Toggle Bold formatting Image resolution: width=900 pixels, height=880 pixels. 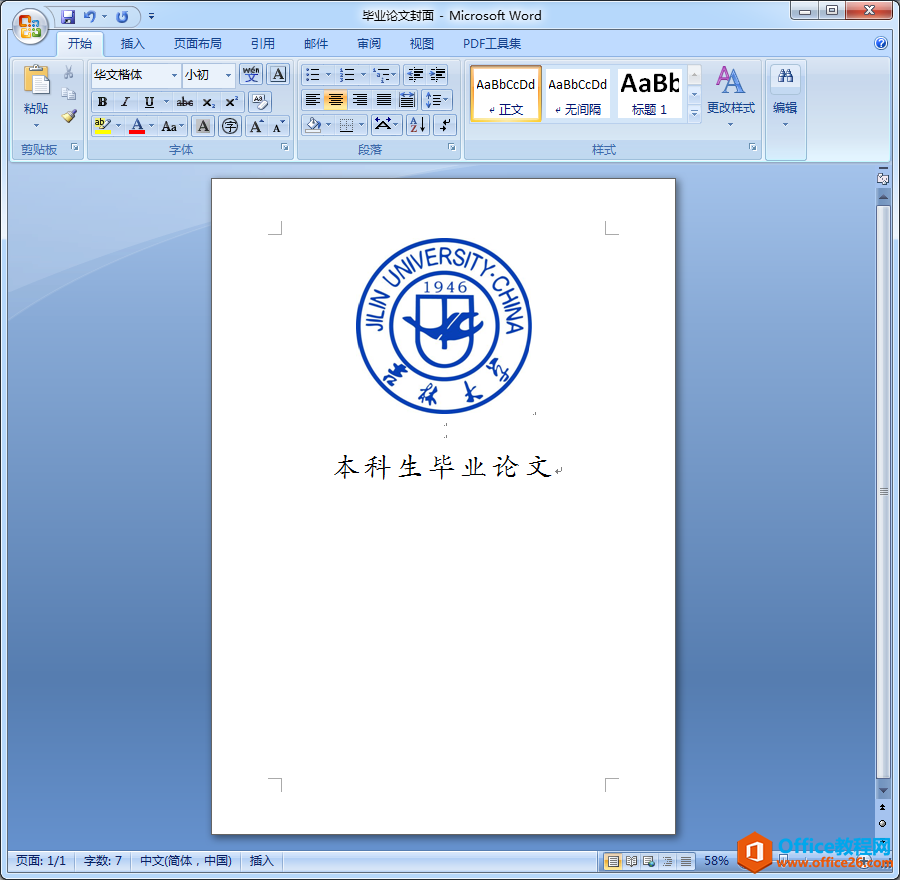[102, 101]
